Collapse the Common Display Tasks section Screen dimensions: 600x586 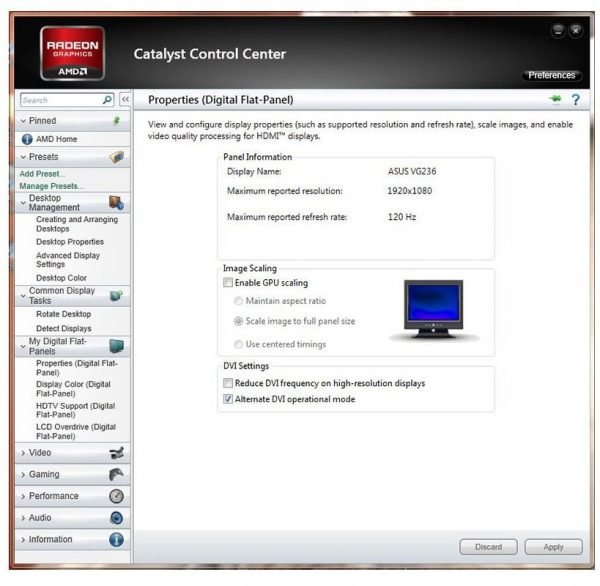pos(23,296)
